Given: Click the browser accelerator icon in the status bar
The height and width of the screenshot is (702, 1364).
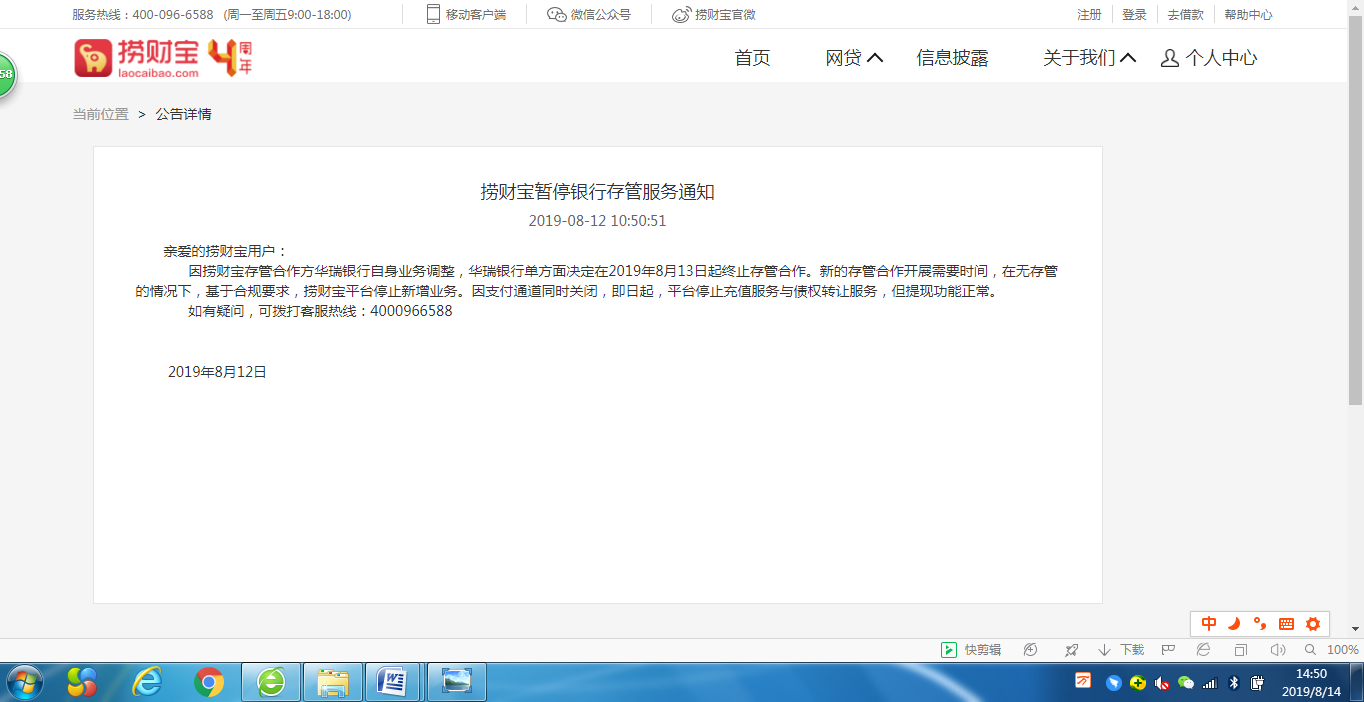Looking at the screenshot, I should (1030, 650).
